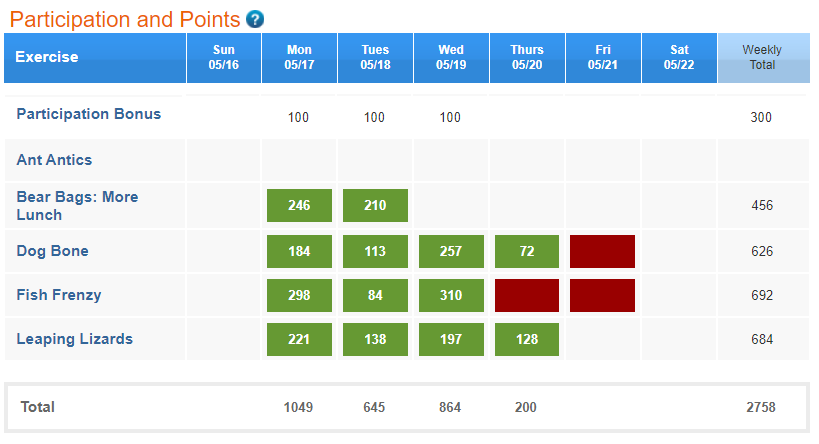Click the 2758 weekly grand total
The image size is (819, 444).
click(x=762, y=407)
